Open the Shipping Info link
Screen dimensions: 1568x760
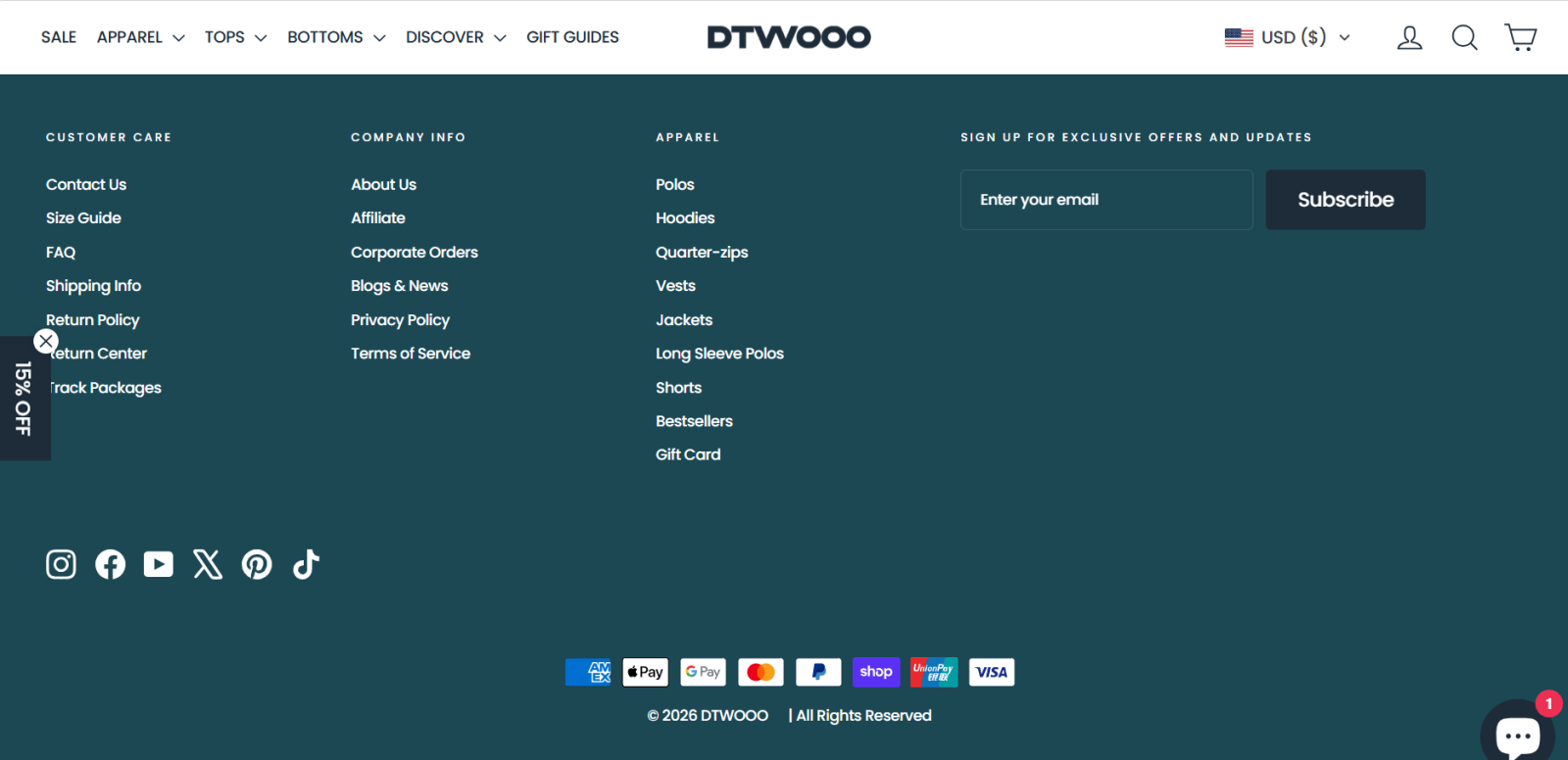tap(93, 286)
